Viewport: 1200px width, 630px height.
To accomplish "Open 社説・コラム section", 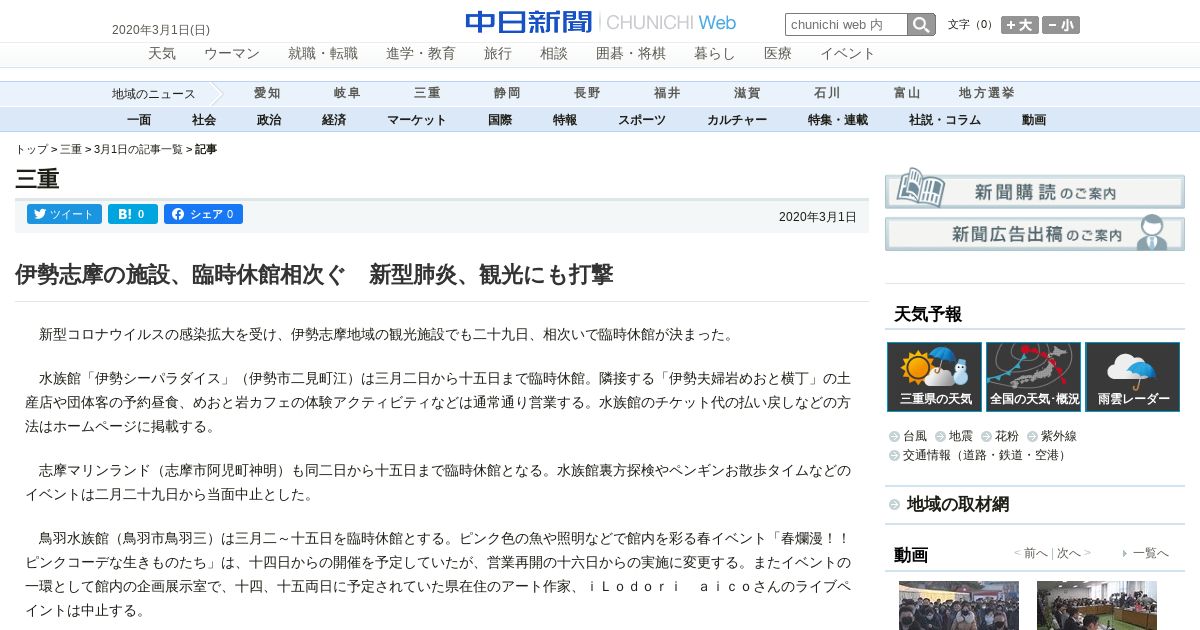I will 945,120.
